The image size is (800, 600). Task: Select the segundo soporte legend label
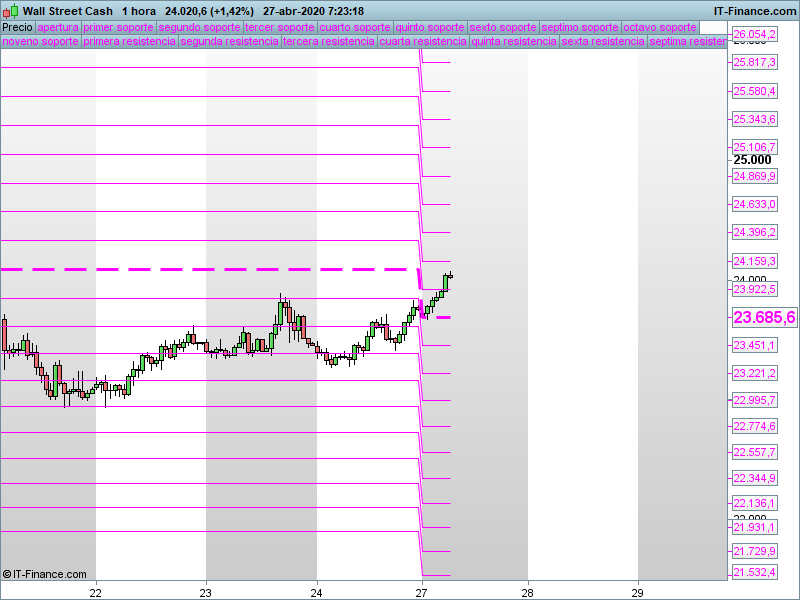pos(199,27)
